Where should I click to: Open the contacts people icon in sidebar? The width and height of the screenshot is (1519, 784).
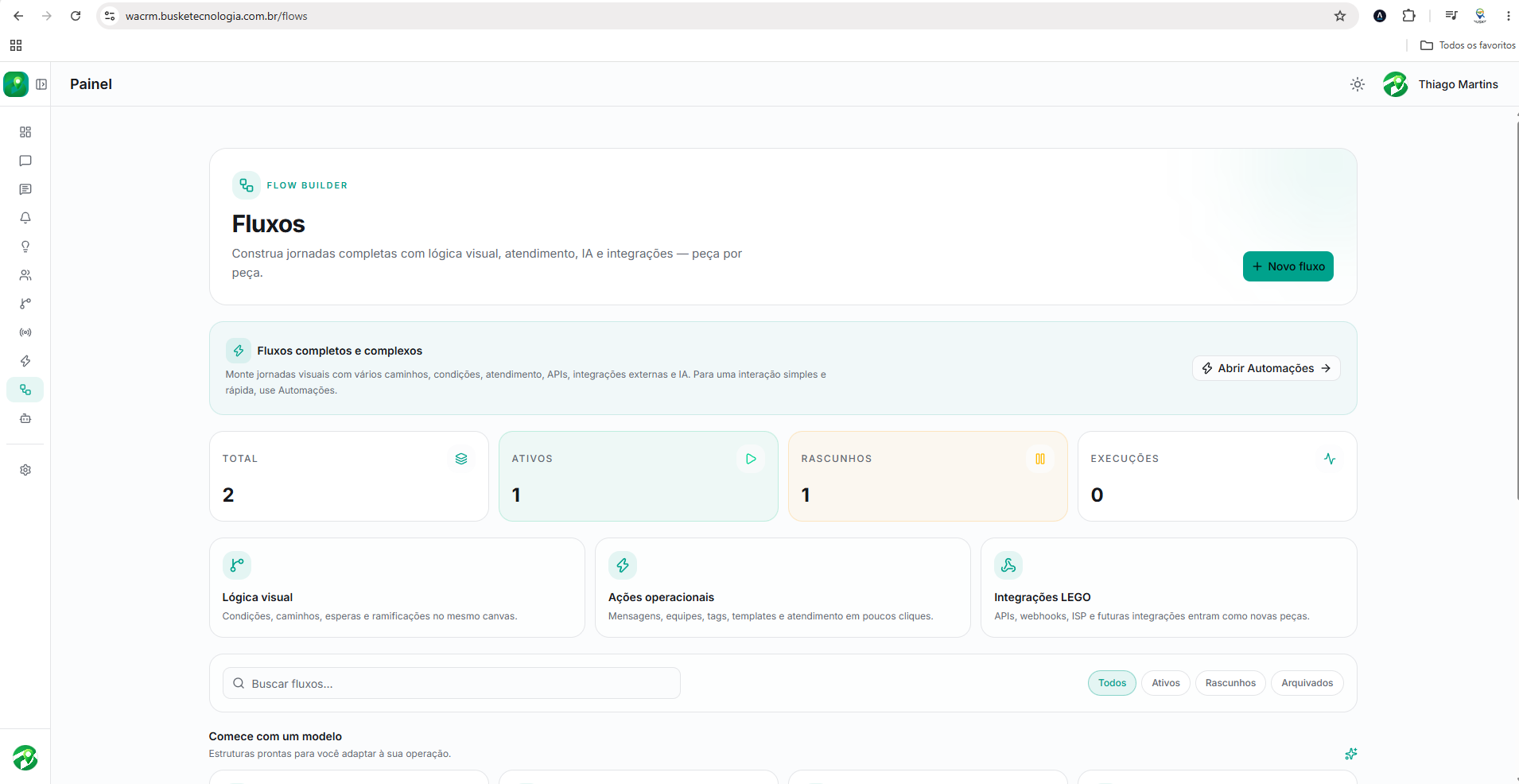(x=25, y=275)
